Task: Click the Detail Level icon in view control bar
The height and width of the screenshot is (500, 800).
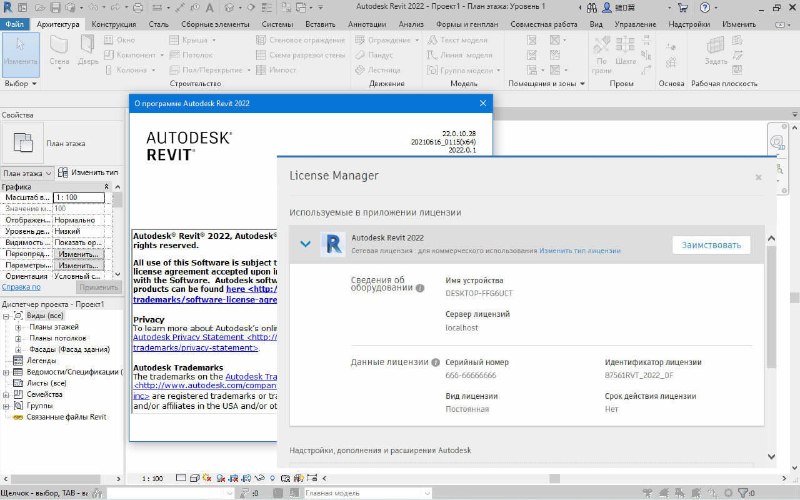Action: (181, 478)
